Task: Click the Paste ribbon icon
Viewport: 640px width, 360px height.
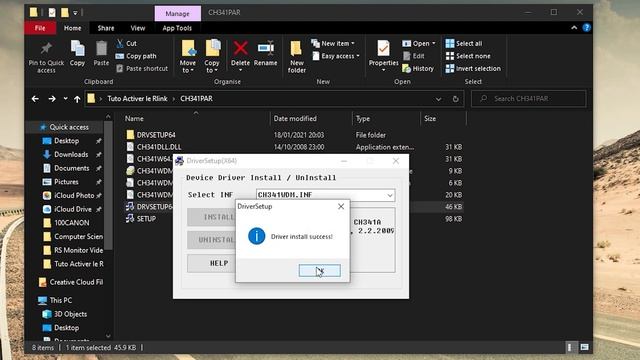Action: 101,49
